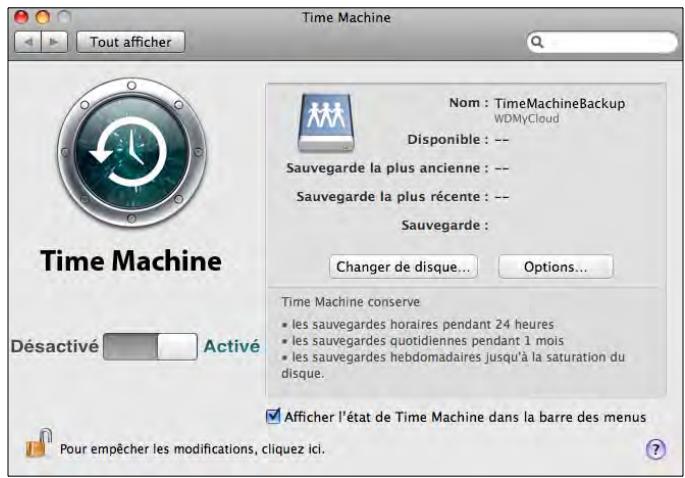Viewport: 685px width, 478px height.
Task: Open help with the question mark button
Action: pos(655,449)
